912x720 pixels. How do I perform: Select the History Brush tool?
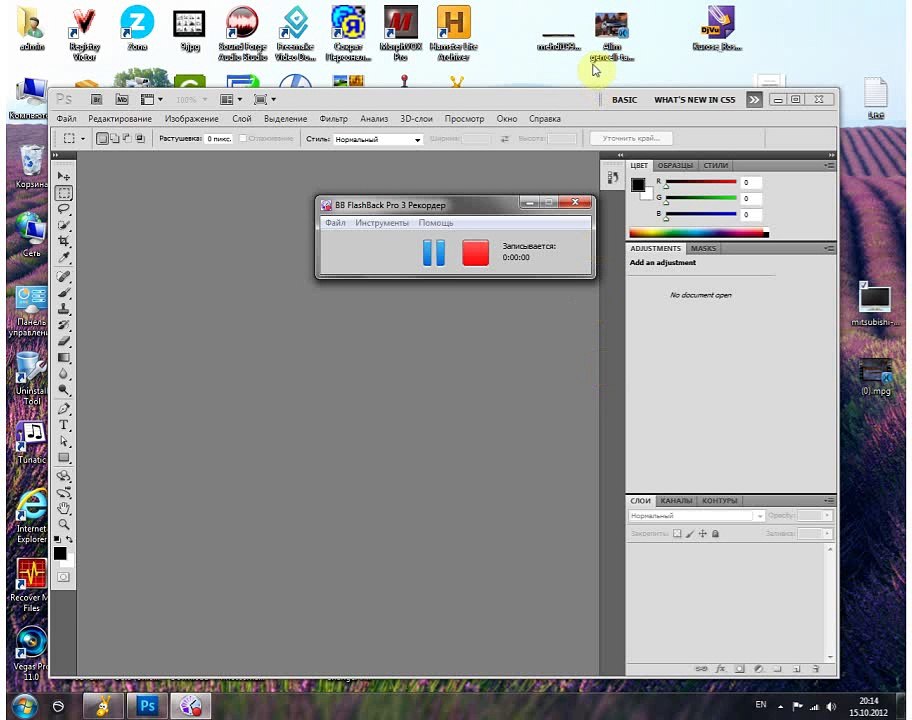coord(63,325)
